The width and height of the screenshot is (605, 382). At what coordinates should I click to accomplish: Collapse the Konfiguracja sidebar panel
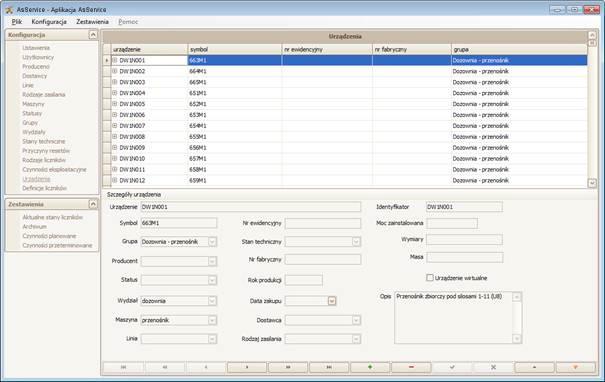pyautogui.click(x=93, y=35)
